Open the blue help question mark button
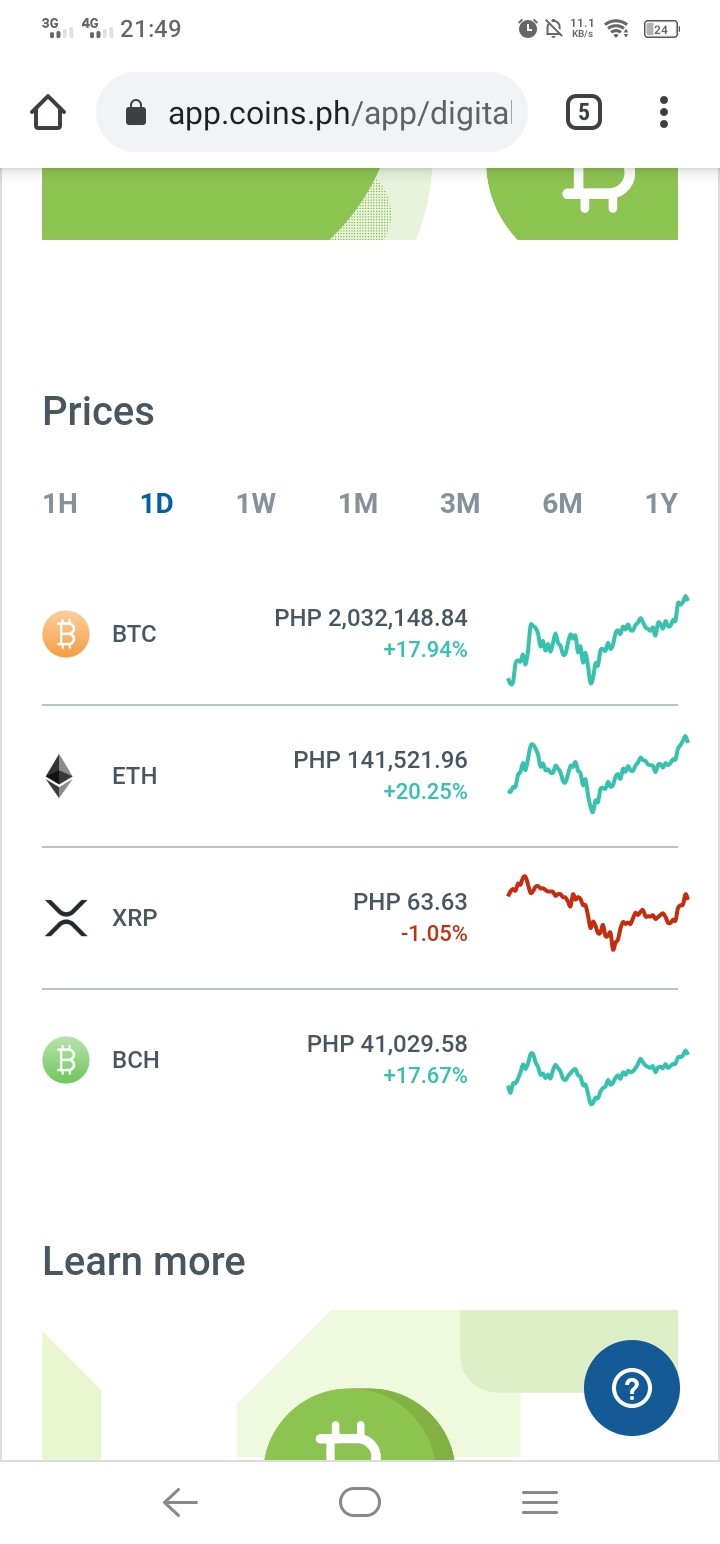Image resolution: width=720 pixels, height=1544 pixels. coord(632,1388)
